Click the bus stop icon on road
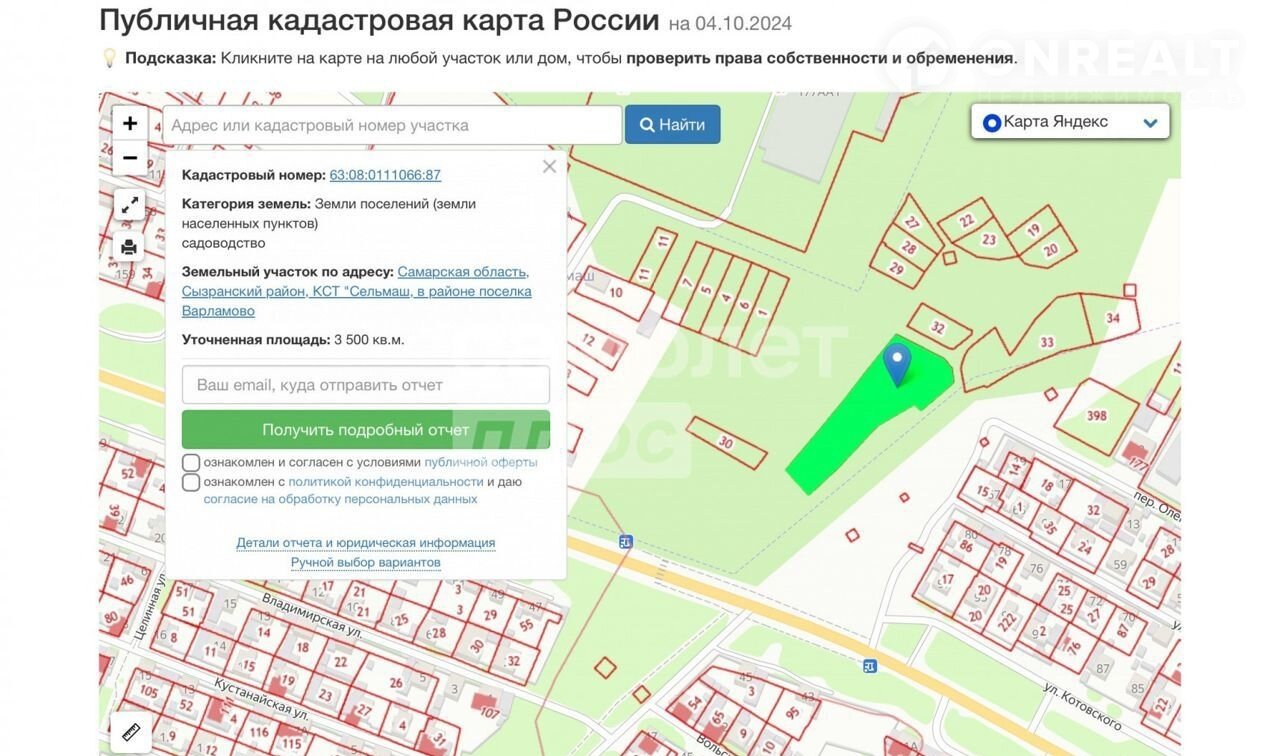This screenshot has height=756, width=1280. [626, 542]
